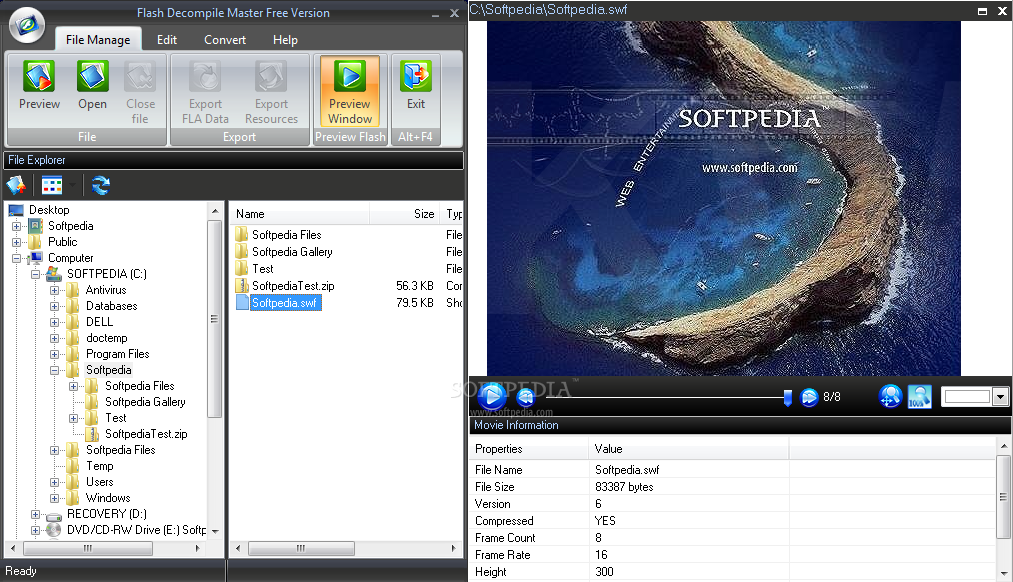
Task: Open the zoom level combo box dropdown
Action: click(1000, 397)
